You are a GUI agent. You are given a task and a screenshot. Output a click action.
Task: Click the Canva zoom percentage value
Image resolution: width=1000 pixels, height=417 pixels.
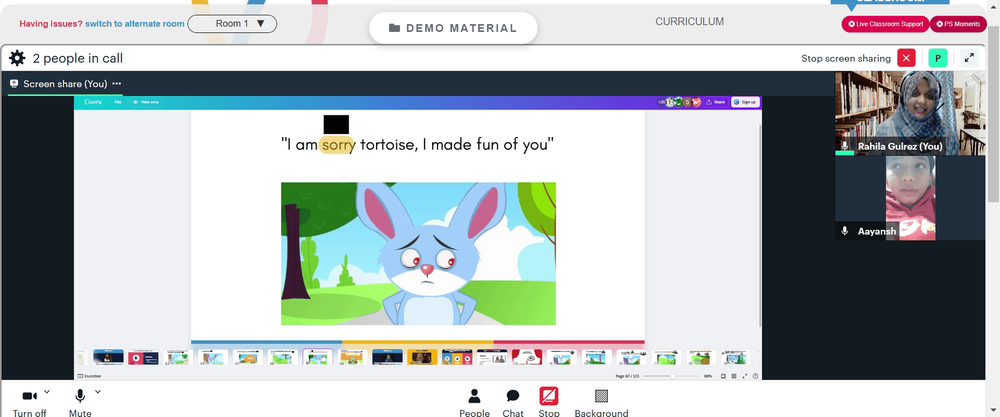click(x=708, y=376)
